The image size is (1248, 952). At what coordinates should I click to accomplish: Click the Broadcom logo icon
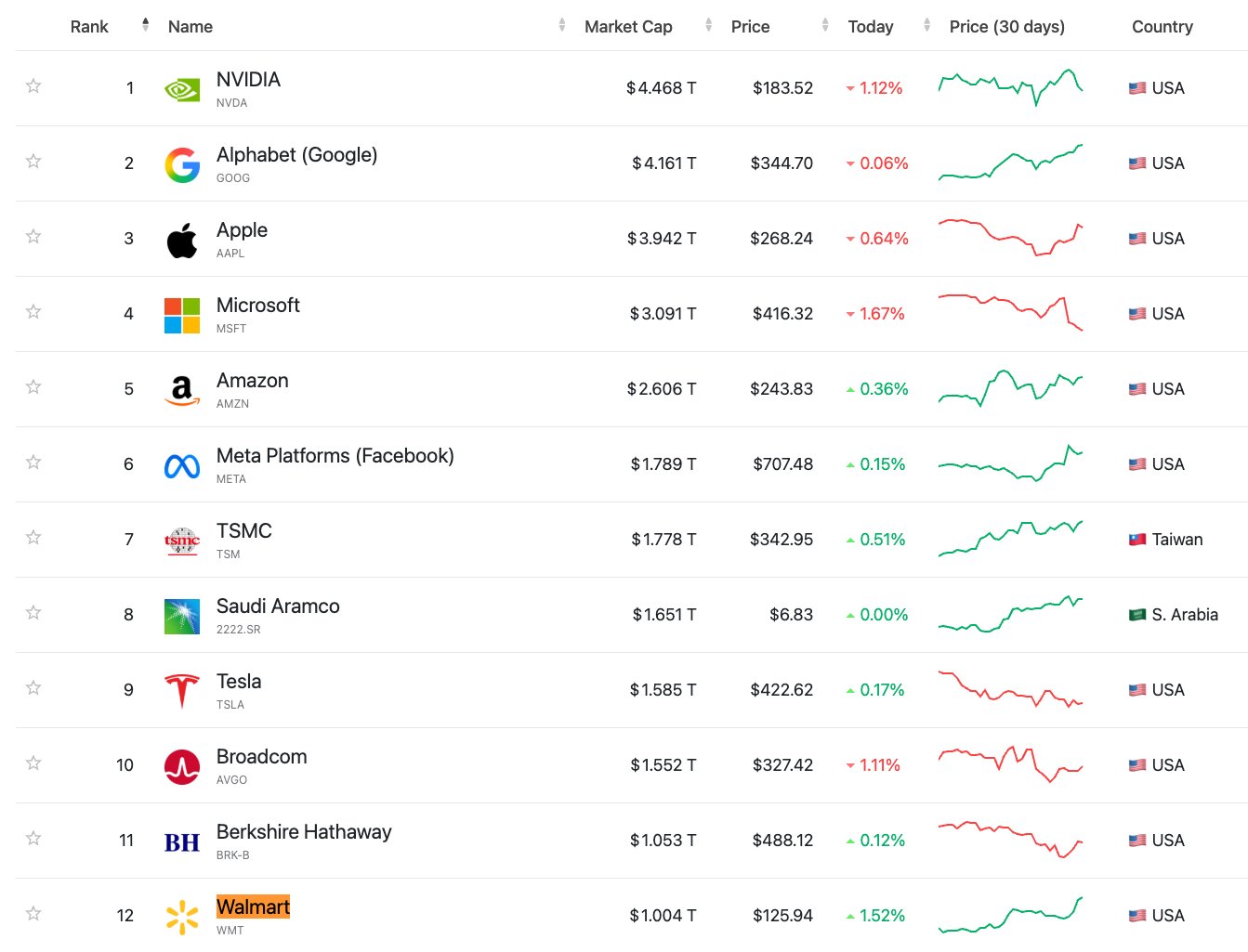[x=182, y=766]
